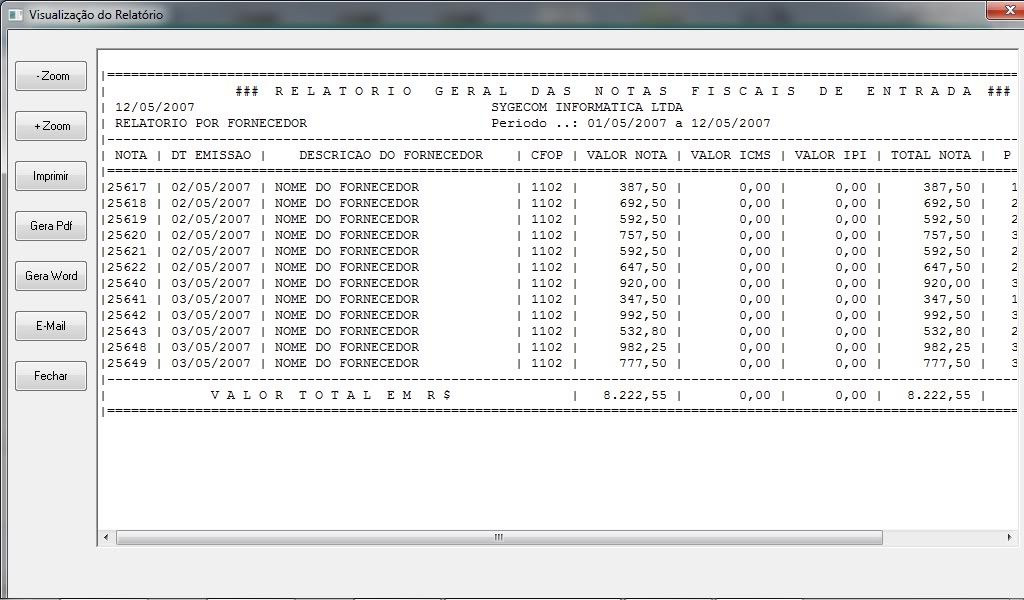
Task: Send the report via E-Mail button
Action: click(x=51, y=326)
